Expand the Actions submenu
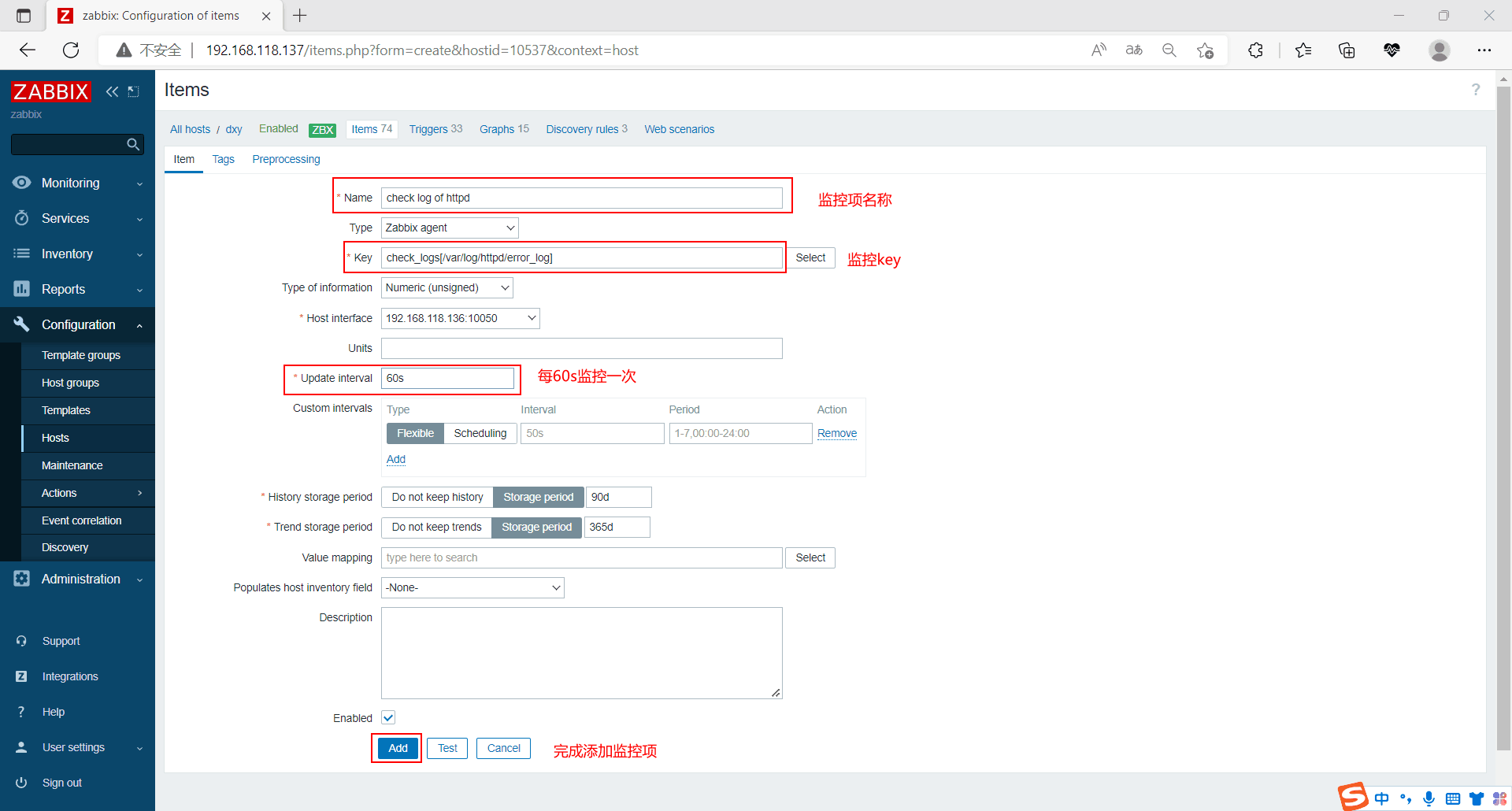This screenshot has width=1512, height=811. pos(88,493)
